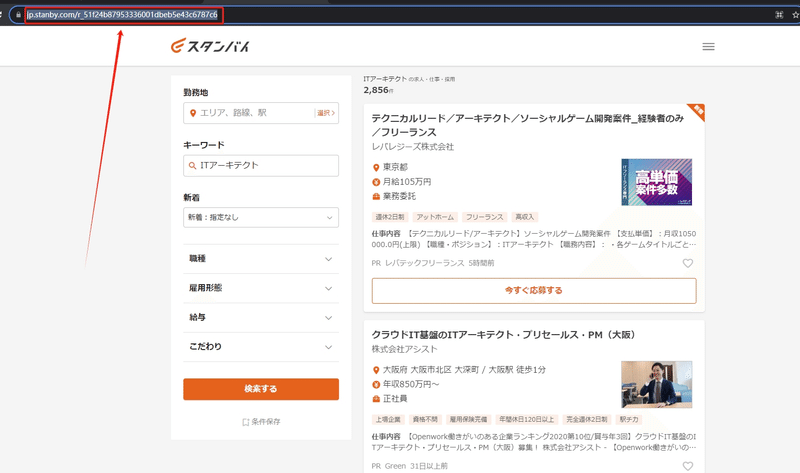The width and height of the screenshot is (800, 473).
Task: Bookmark page with the star icon
Action: tap(795, 15)
